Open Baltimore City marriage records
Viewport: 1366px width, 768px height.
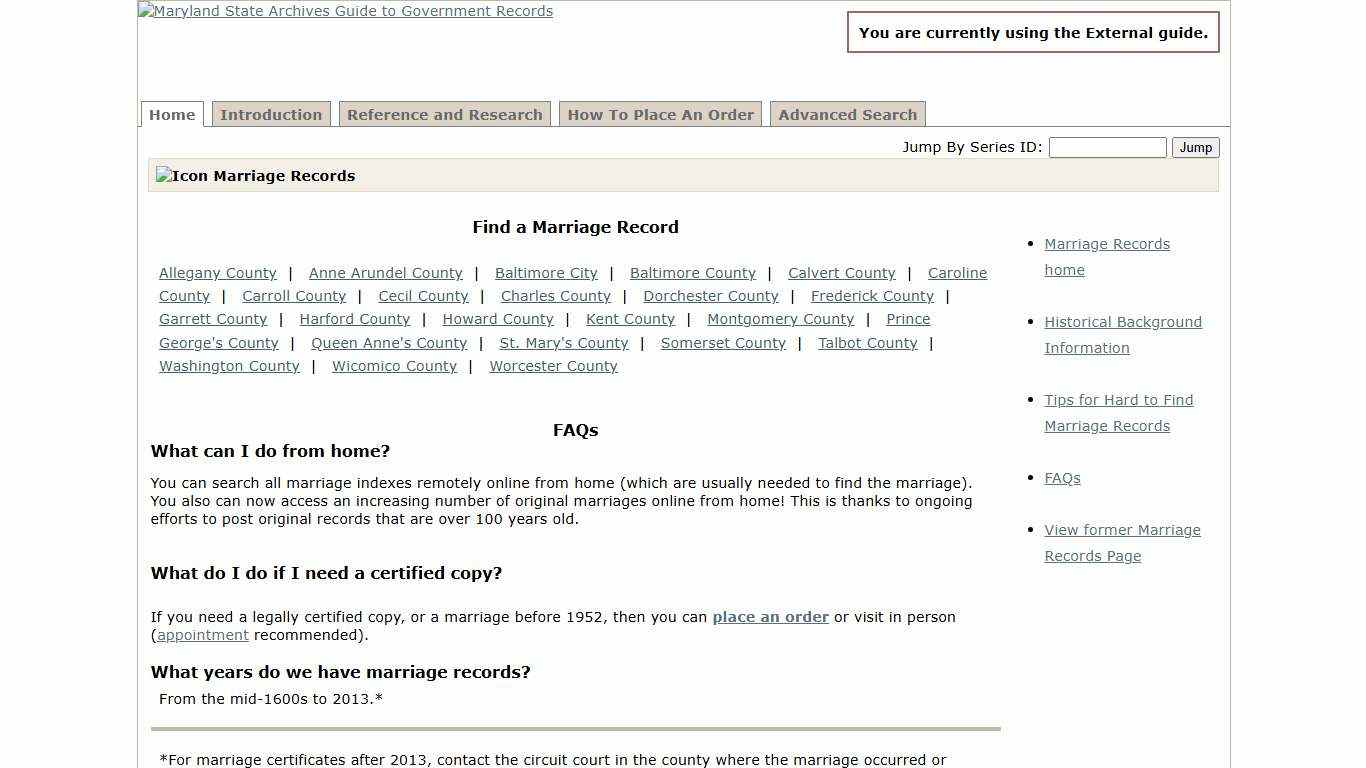[546, 273]
